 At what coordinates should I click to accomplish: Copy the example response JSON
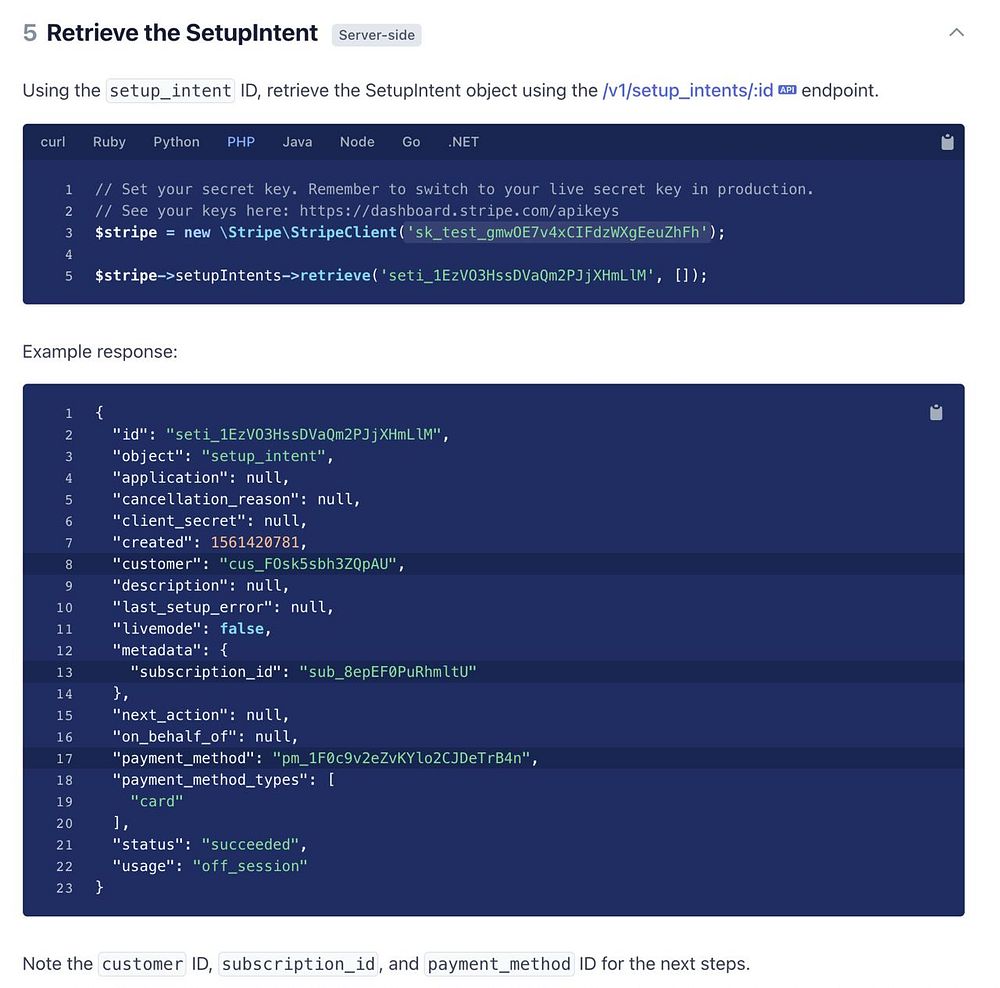point(936,413)
